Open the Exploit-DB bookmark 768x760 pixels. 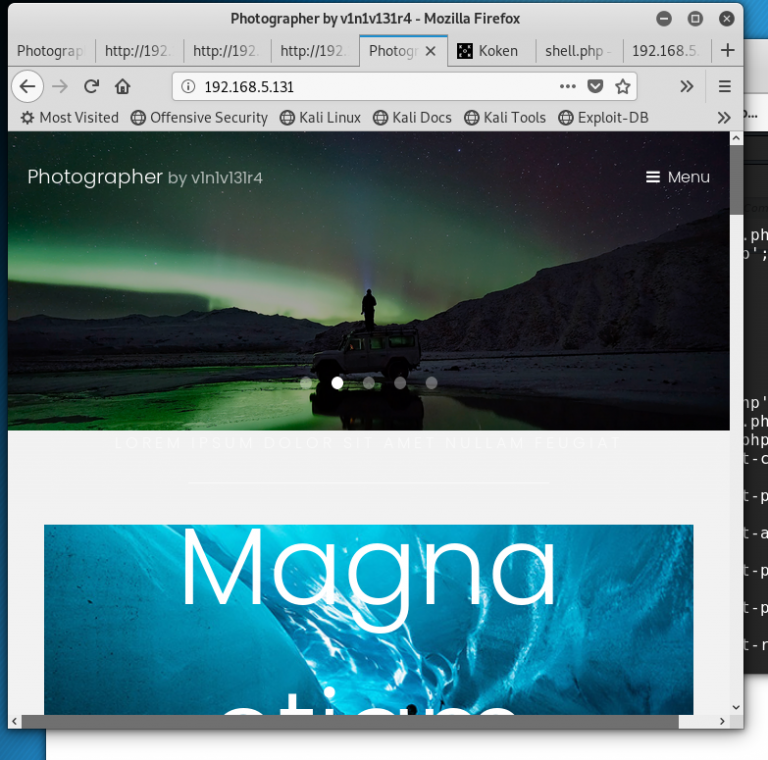(603, 118)
